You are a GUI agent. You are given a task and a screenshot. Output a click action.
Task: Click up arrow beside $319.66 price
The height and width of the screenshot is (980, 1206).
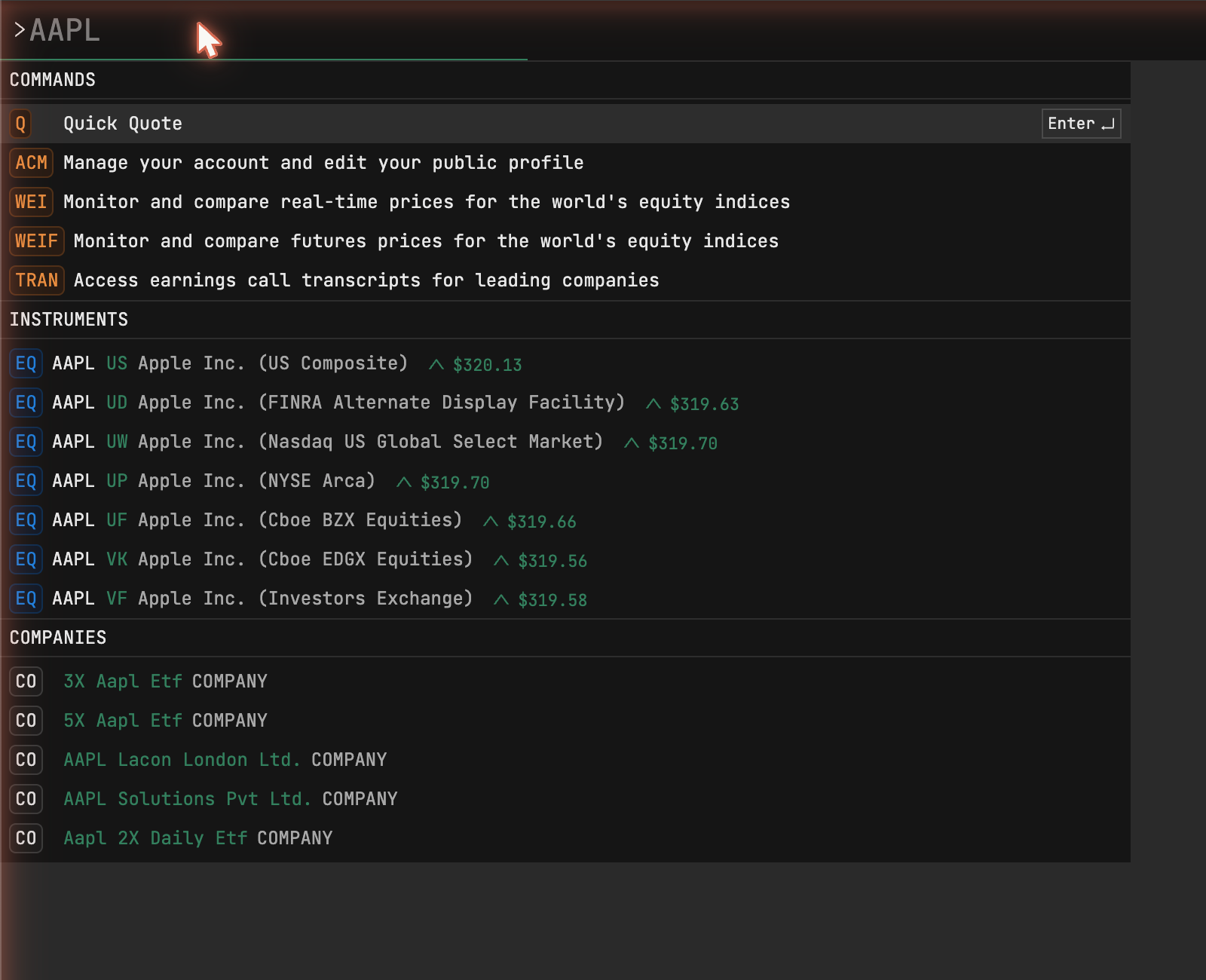pyautogui.click(x=491, y=522)
